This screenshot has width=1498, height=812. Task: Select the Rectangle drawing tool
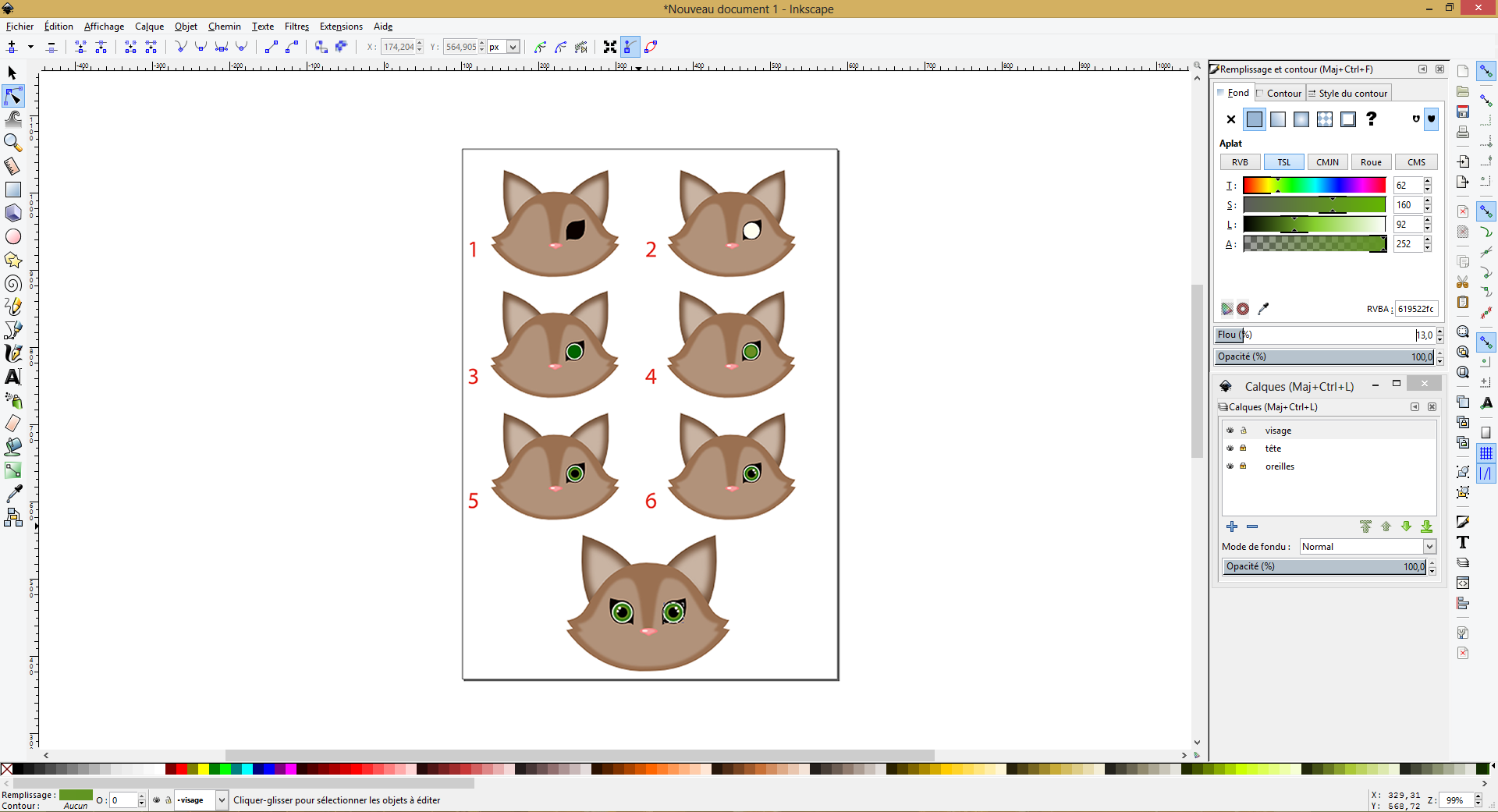click(x=13, y=190)
